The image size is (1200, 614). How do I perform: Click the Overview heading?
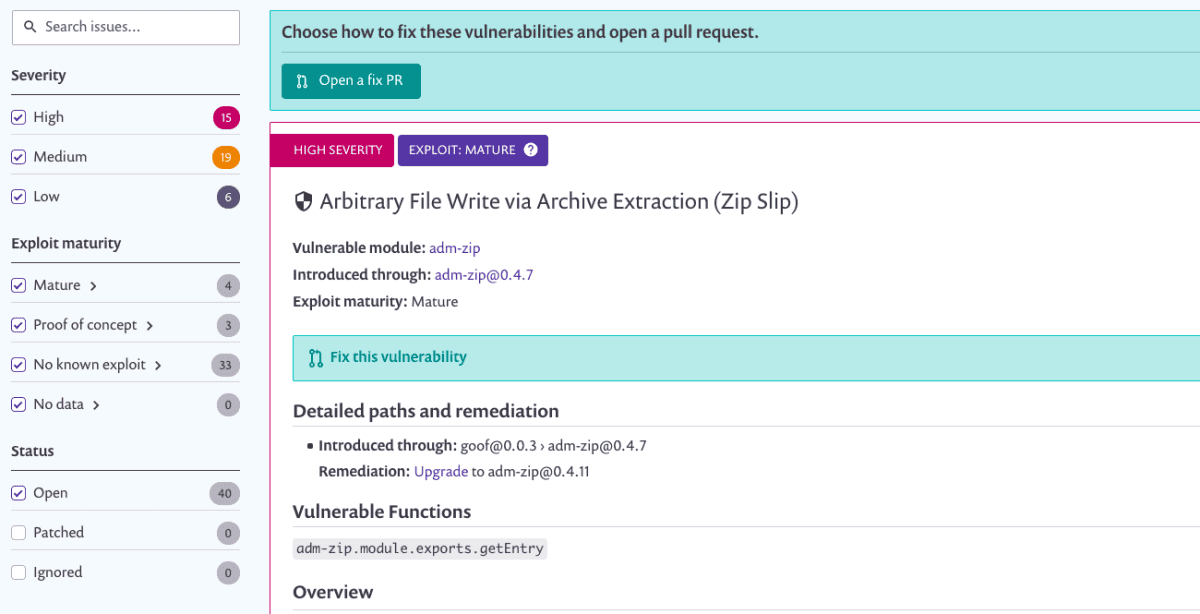coord(333,593)
